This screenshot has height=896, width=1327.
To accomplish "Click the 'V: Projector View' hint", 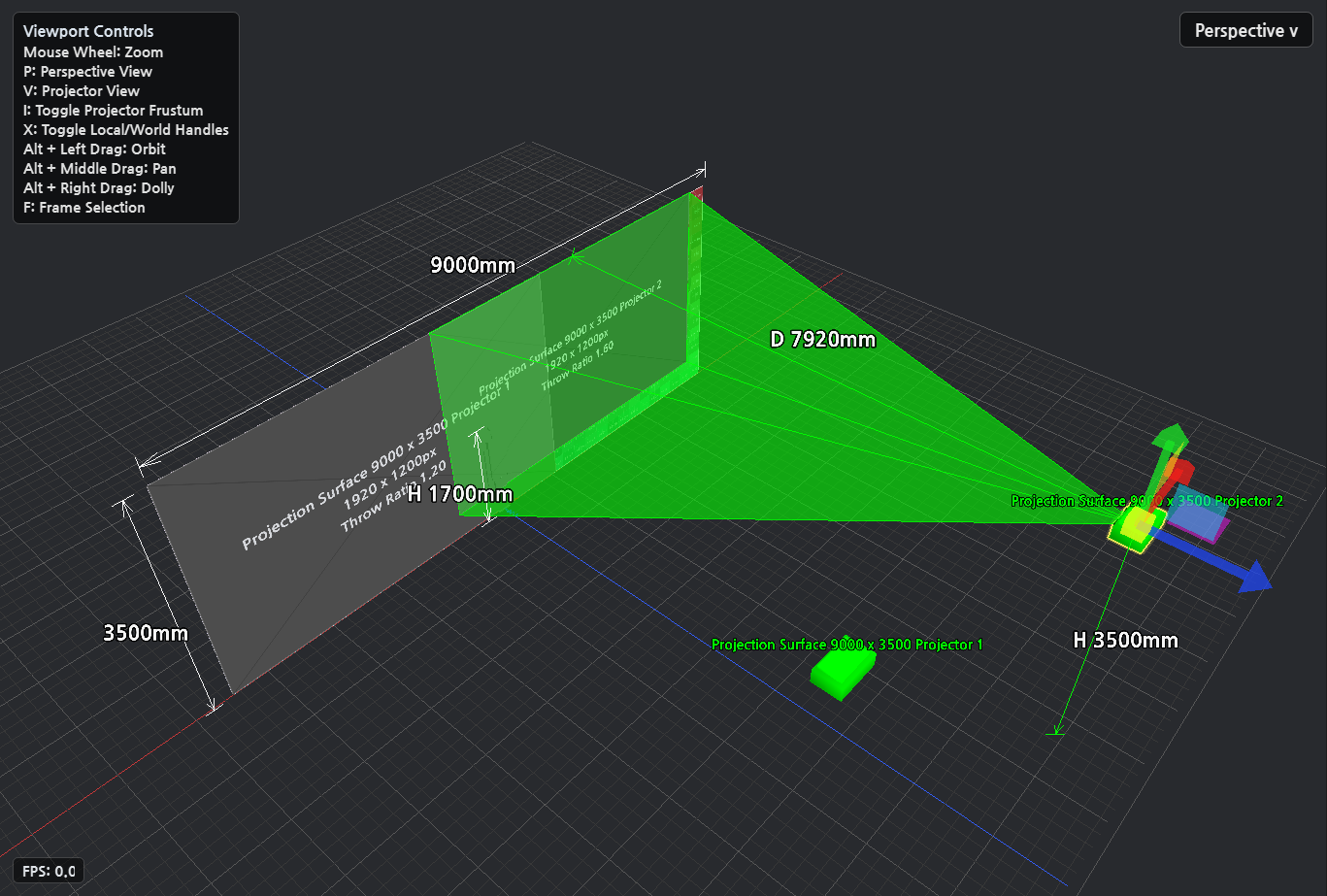I will [82, 90].
